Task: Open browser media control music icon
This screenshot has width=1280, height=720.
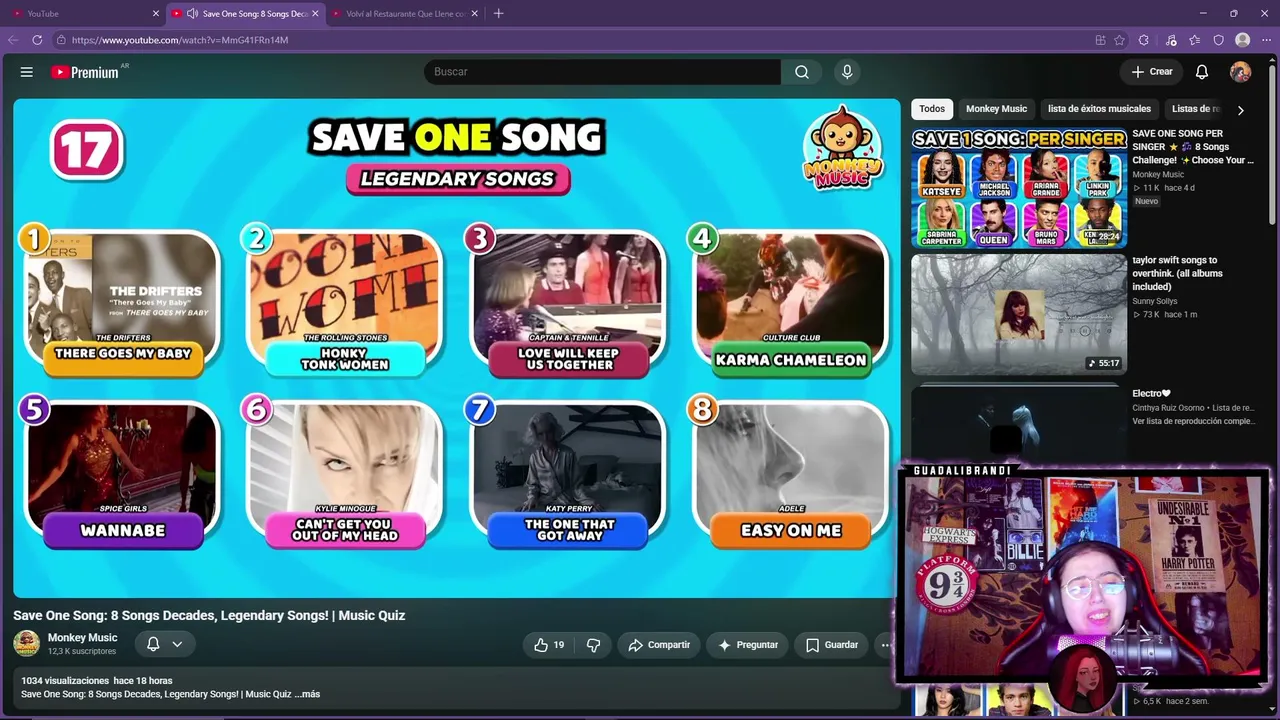Action: [x=1171, y=40]
